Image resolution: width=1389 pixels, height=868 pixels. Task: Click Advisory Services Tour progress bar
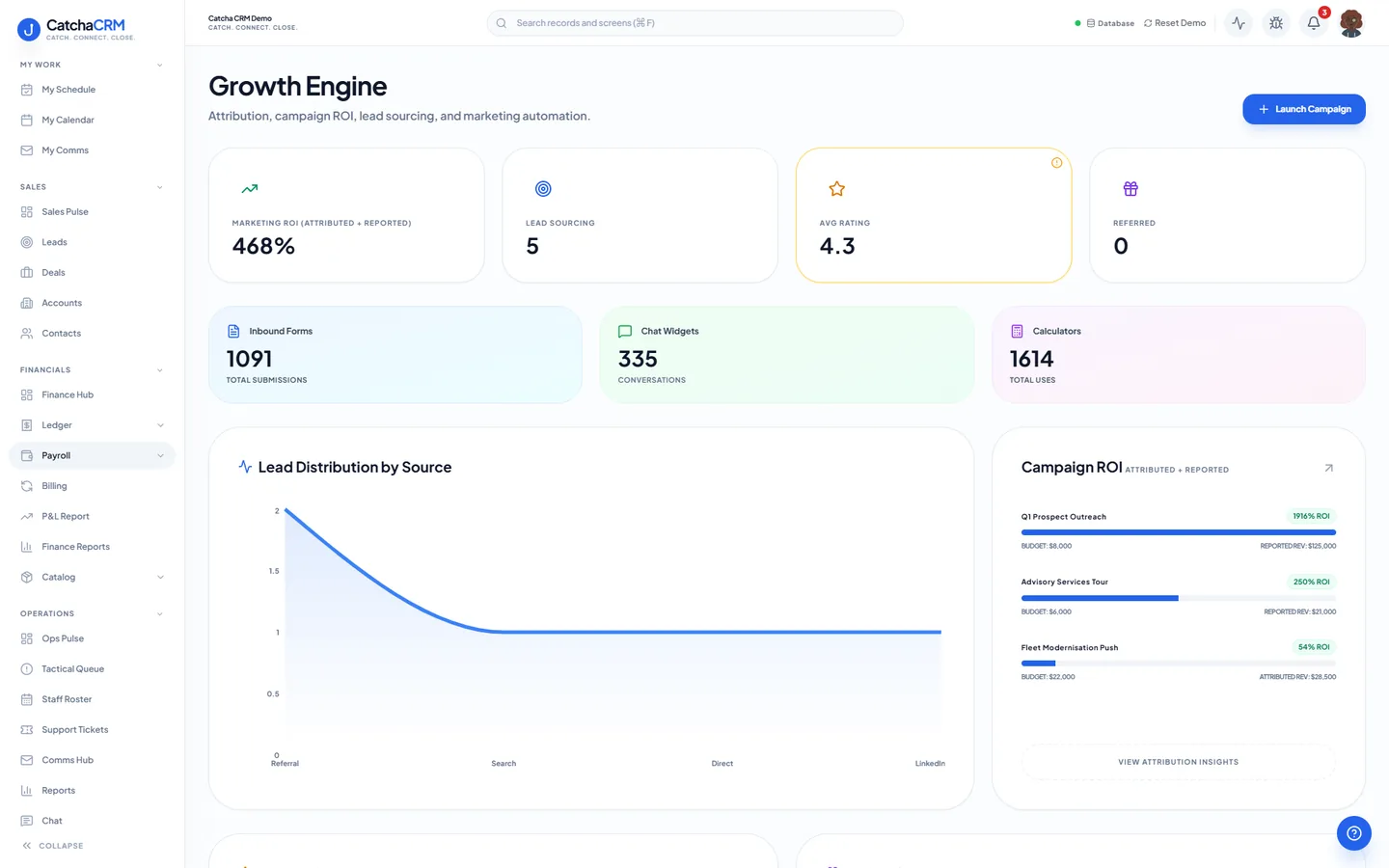point(1179,598)
